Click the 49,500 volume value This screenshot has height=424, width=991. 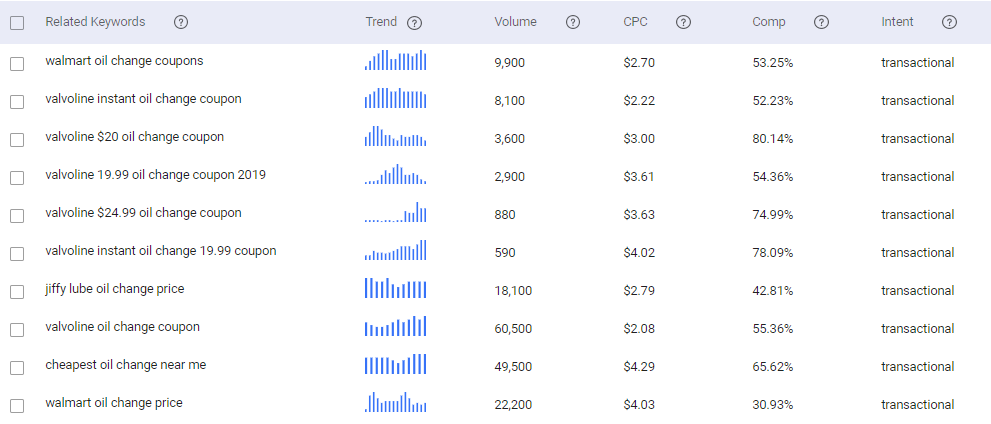click(513, 366)
